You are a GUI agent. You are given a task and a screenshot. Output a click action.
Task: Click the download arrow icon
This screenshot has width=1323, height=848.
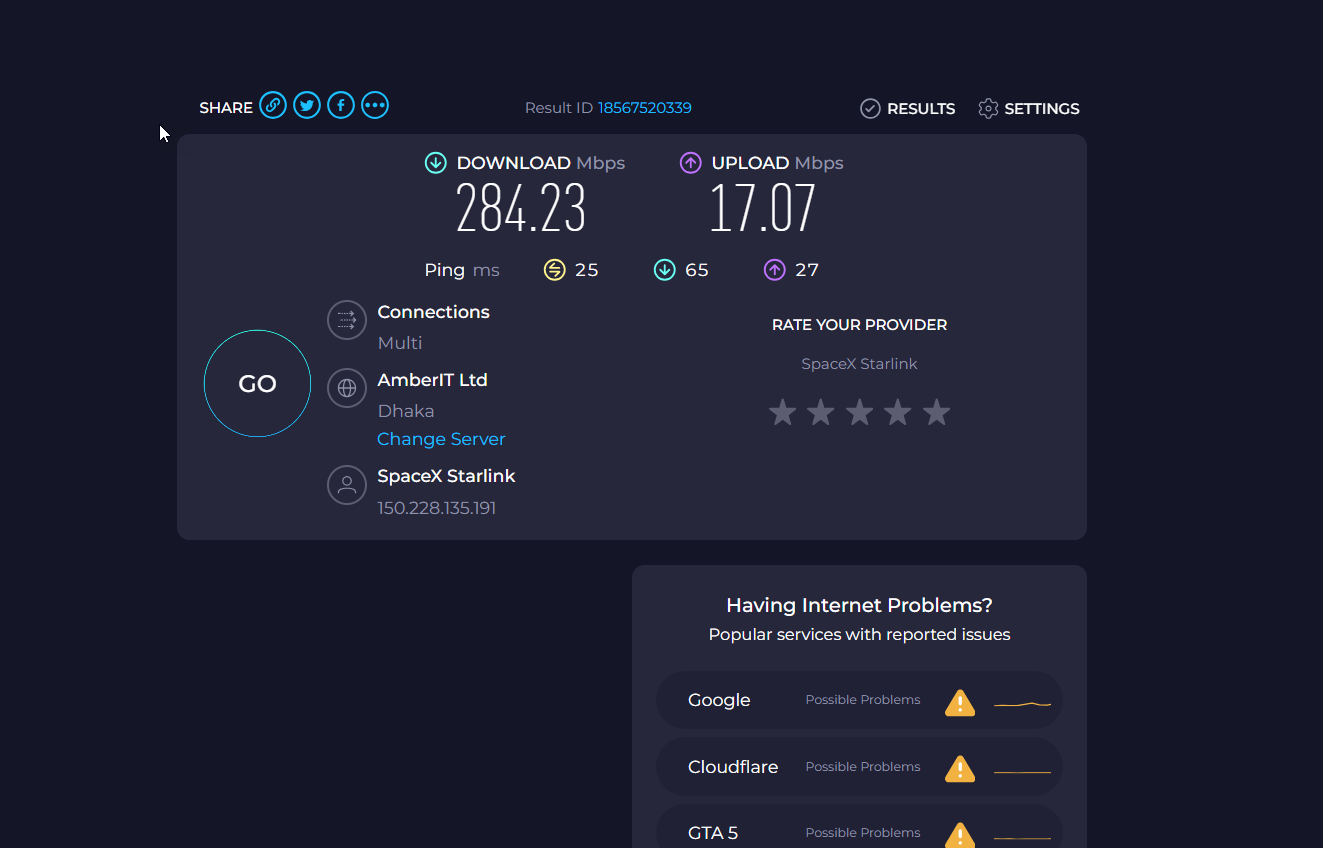(435, 163)
